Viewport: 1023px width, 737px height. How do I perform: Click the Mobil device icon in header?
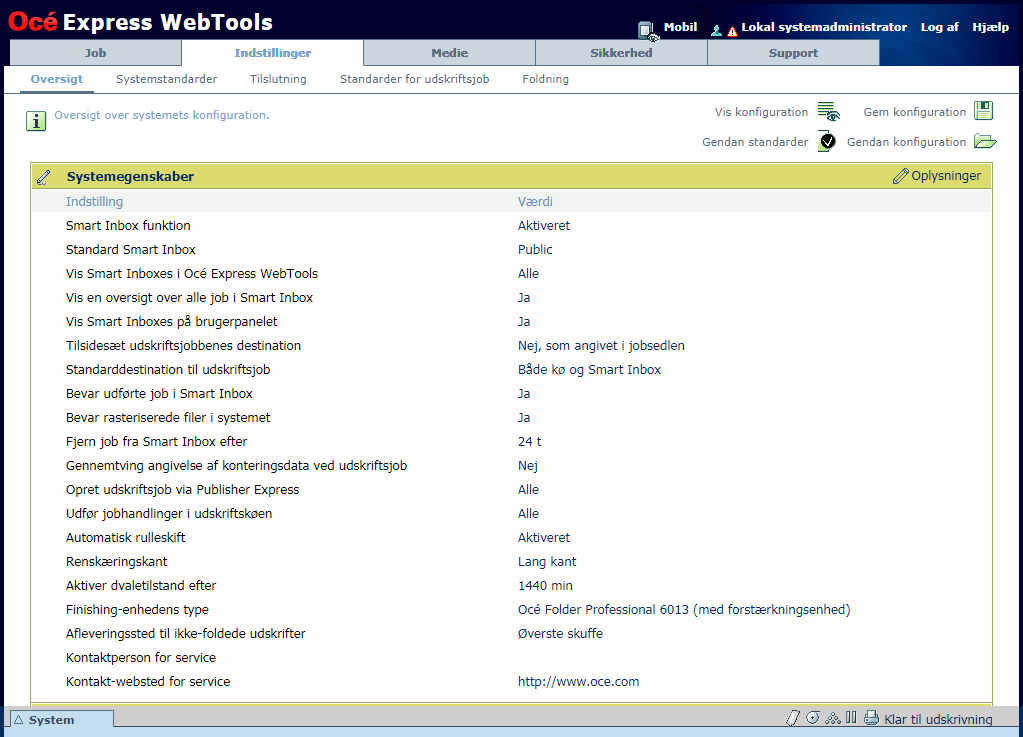tap(647, 30)
